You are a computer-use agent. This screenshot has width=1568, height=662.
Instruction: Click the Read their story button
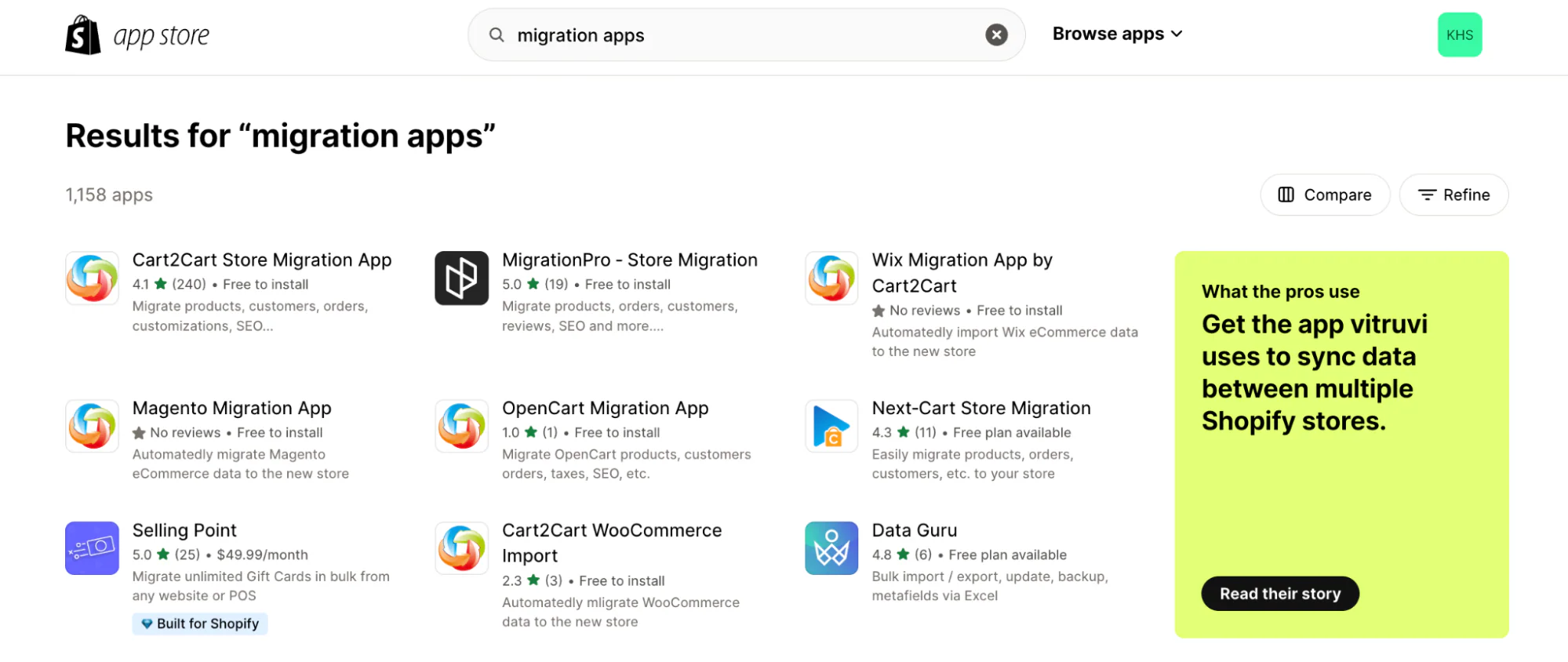click(x=1280, y=594)
